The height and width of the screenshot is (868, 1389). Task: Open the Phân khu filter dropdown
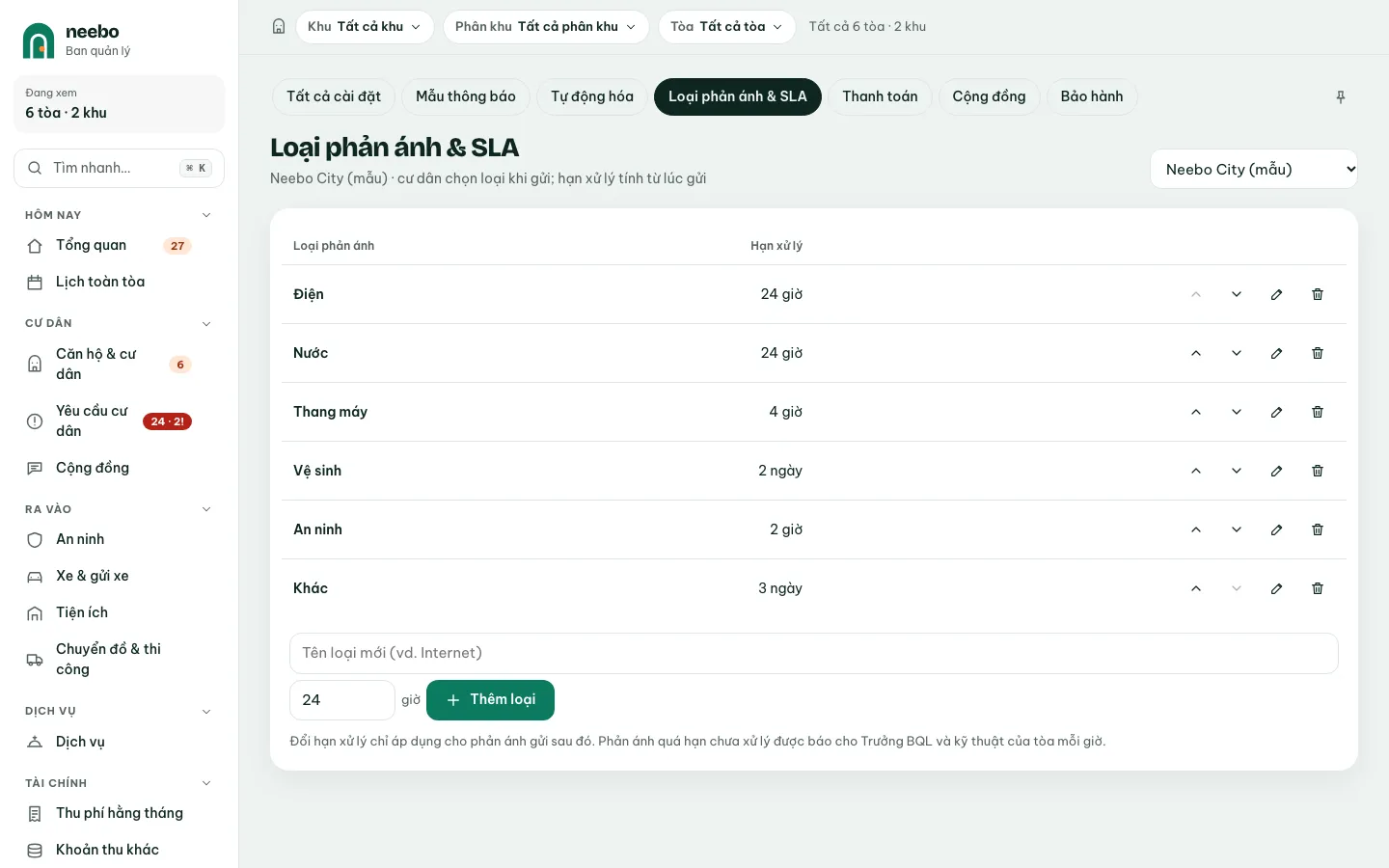pos(546,27)
